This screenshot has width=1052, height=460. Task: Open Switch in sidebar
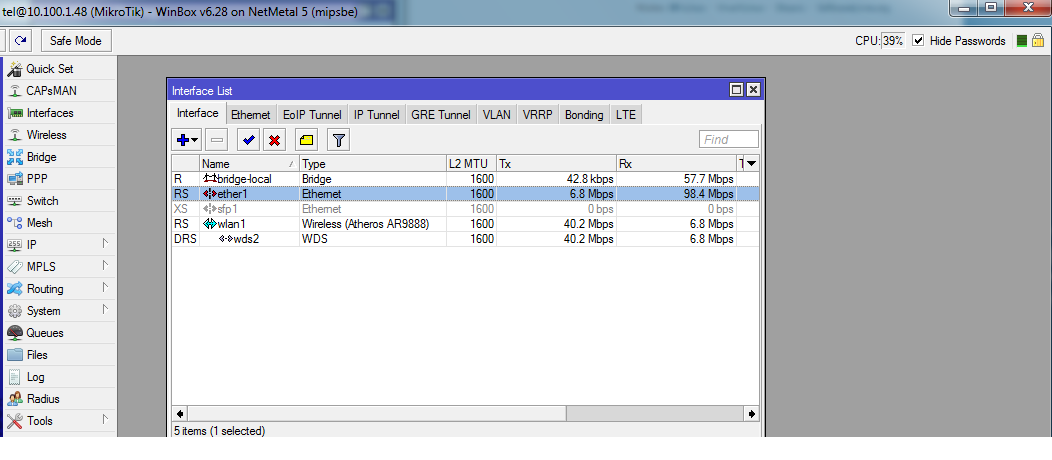(33, 200)
